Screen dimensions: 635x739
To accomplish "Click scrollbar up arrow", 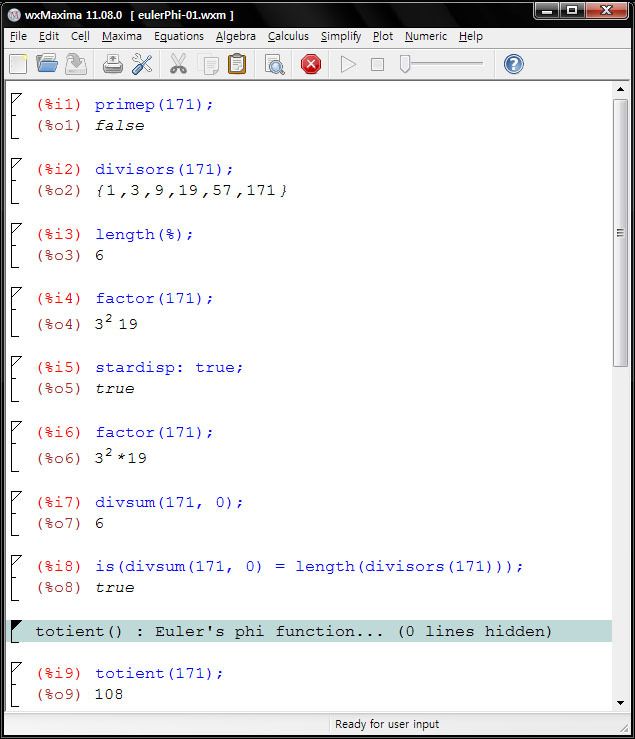I will coord(620,89).
